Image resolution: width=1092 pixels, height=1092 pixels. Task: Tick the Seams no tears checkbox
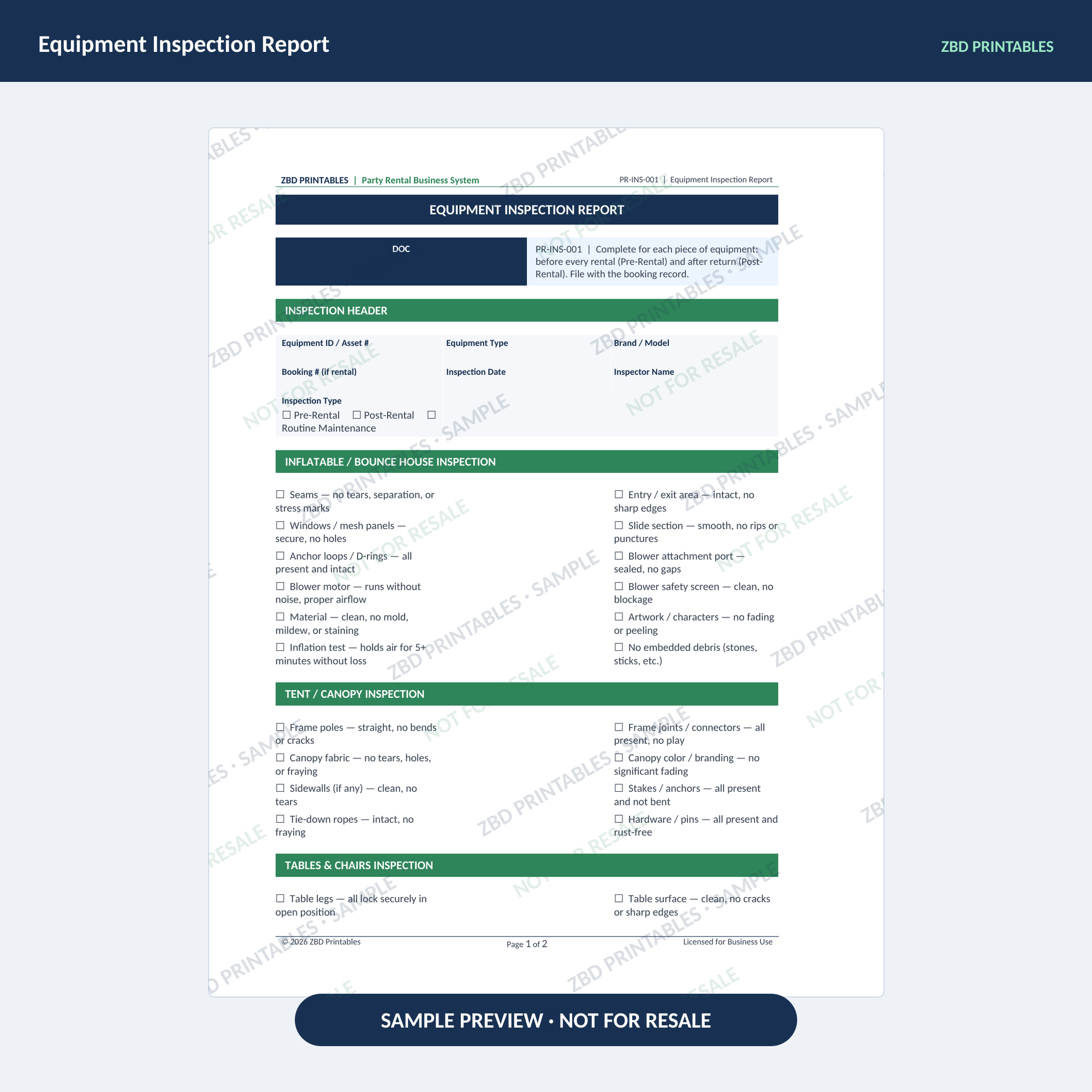280,495
